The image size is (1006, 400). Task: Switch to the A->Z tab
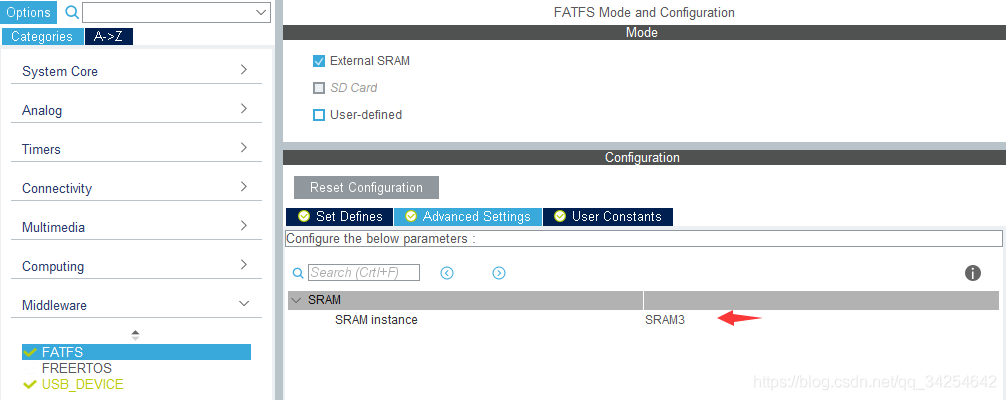coord(109,37)
